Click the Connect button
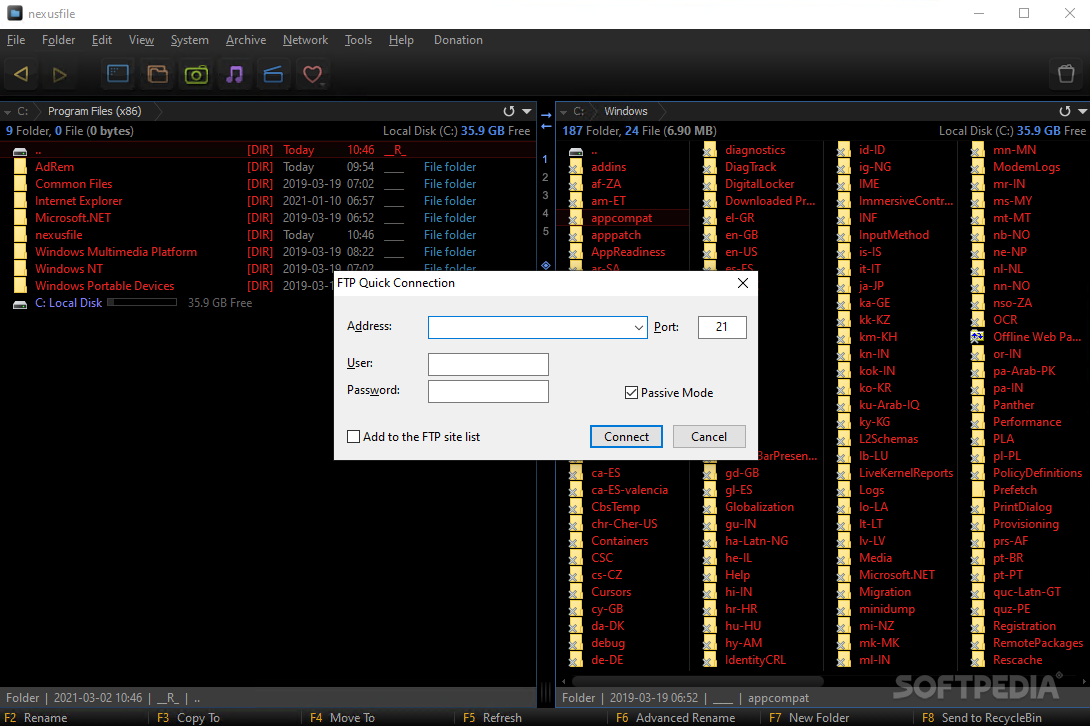This screenshot has height=726, width=1090. point(626,437)
